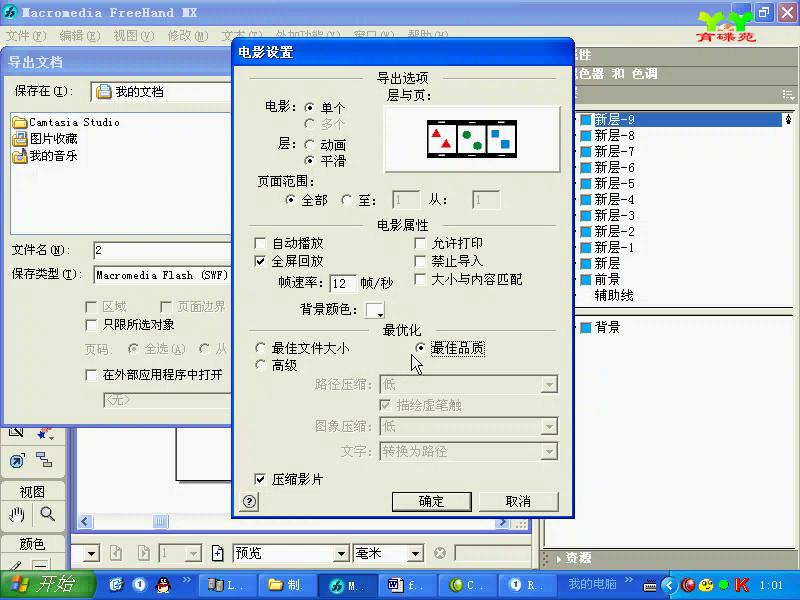Click the next page icon in the status bar
Screen dimensions: 800x600
(143, 553)
